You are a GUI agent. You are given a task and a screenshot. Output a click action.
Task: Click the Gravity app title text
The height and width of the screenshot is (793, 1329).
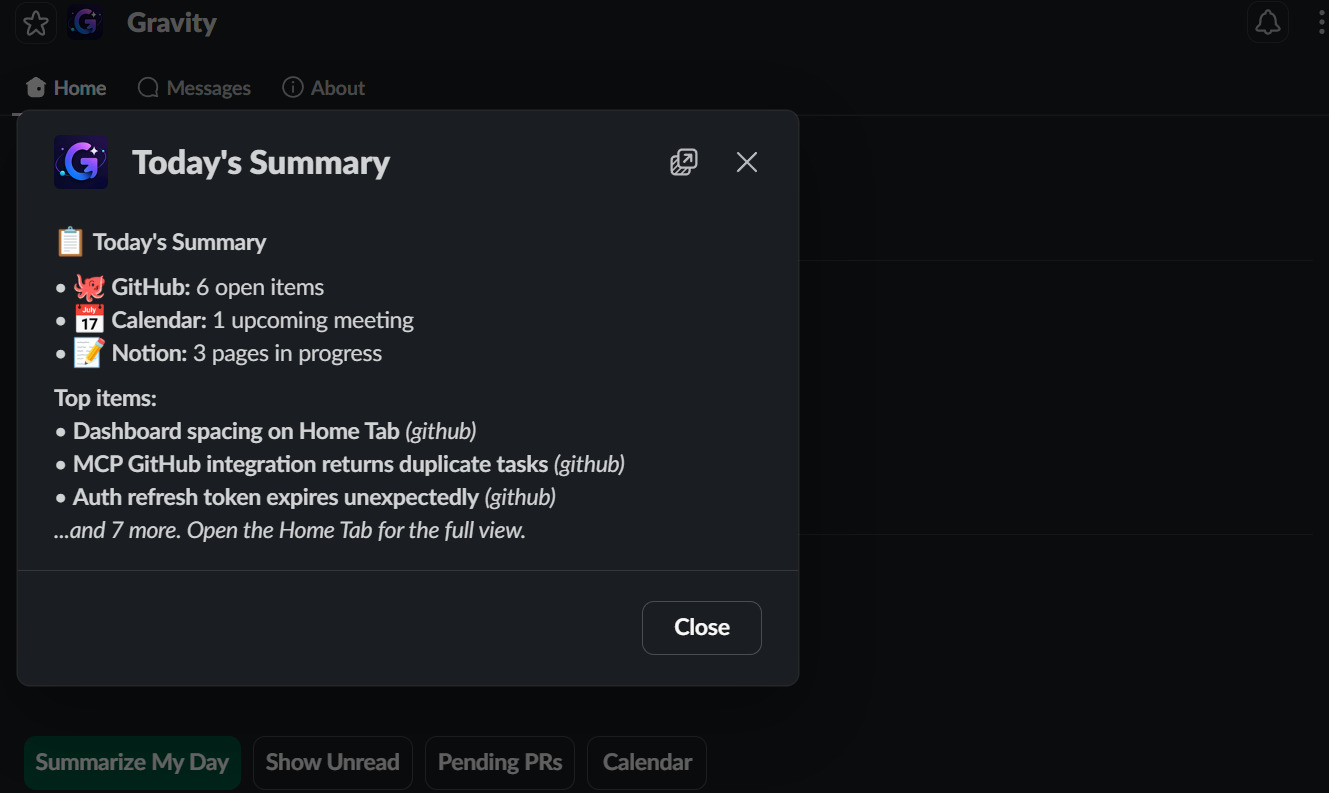pyautogui.click(x=172, y=23)
